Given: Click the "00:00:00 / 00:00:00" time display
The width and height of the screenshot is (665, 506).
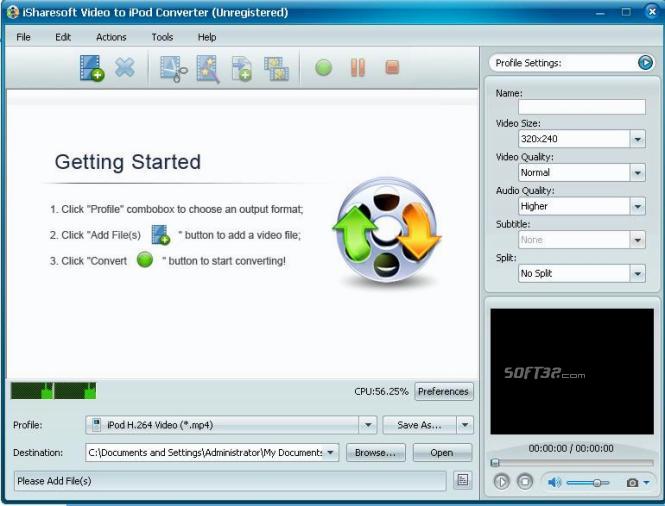Looking at the screenshot, I should point(571,448).
